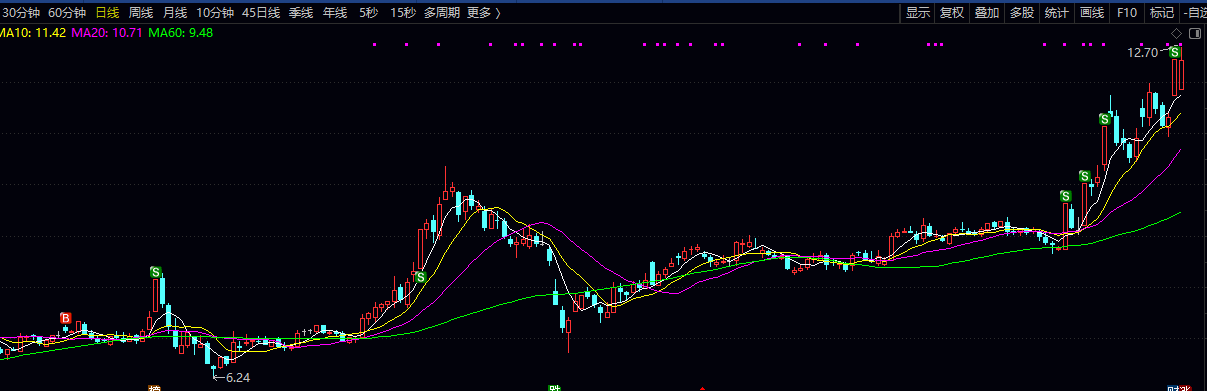Expand the 更多 periods list

tap(484, 13)
